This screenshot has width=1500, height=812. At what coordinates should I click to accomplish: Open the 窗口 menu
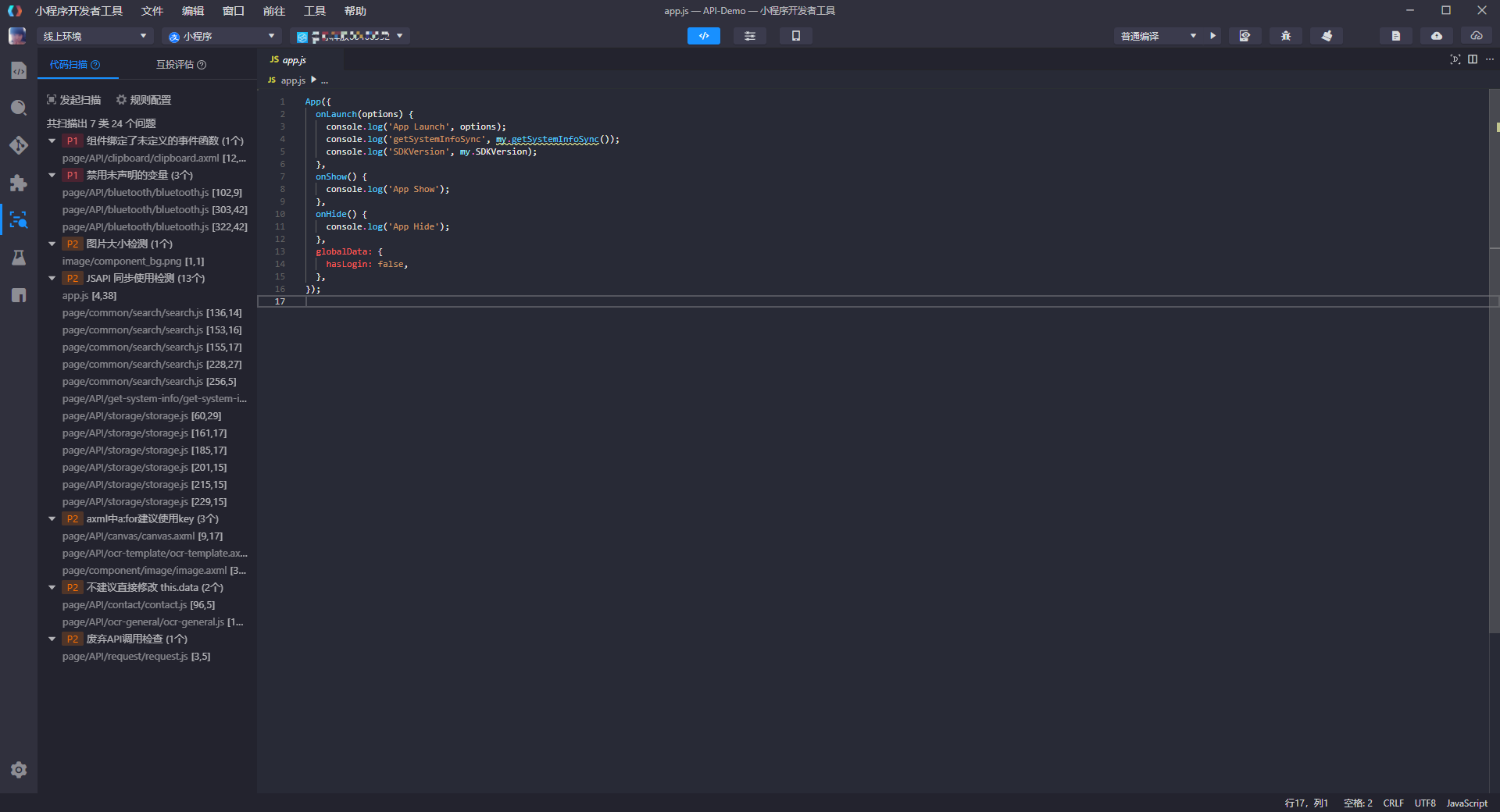(x=234, y=11)
